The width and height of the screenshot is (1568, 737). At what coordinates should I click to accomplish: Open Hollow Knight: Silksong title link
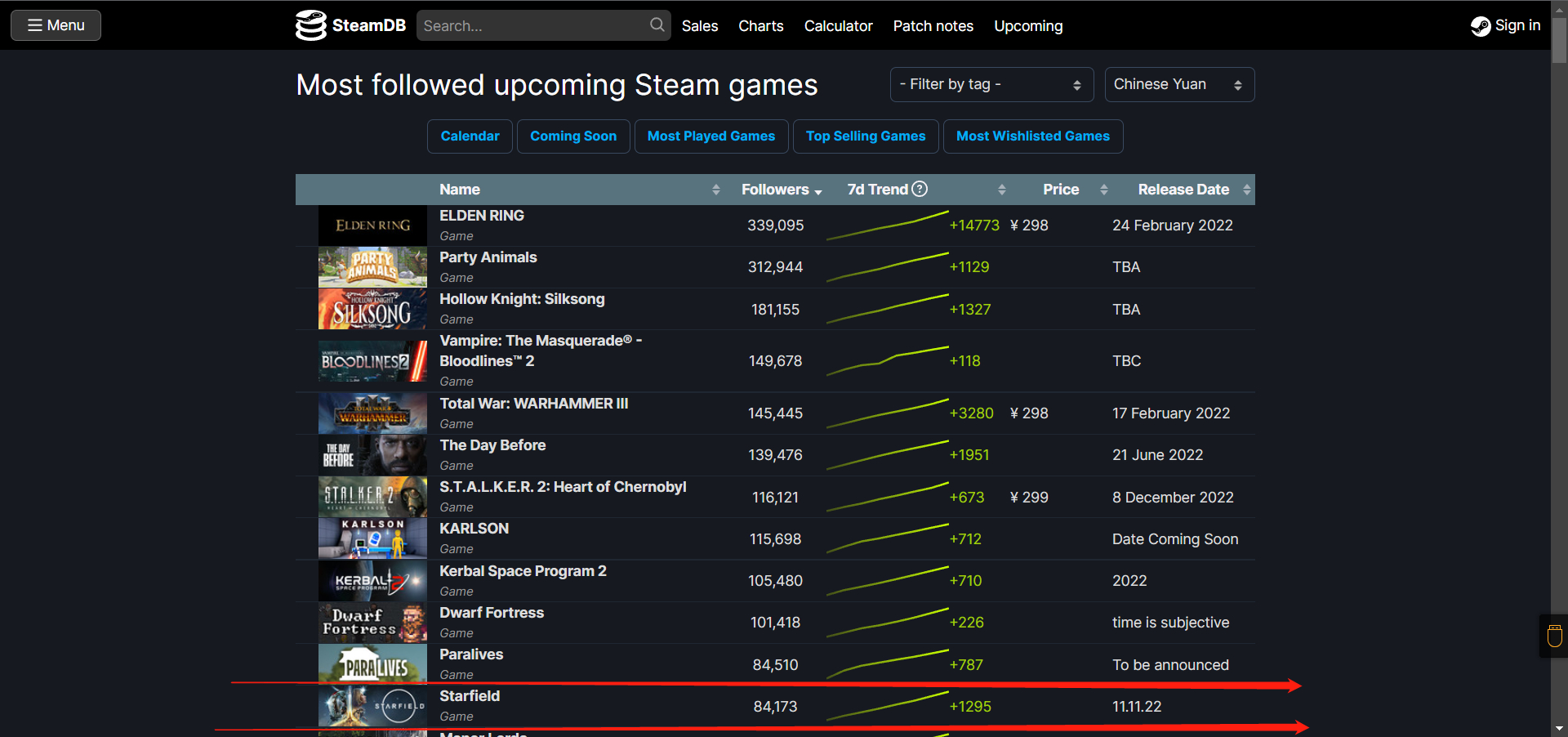[x=522, y=299]
